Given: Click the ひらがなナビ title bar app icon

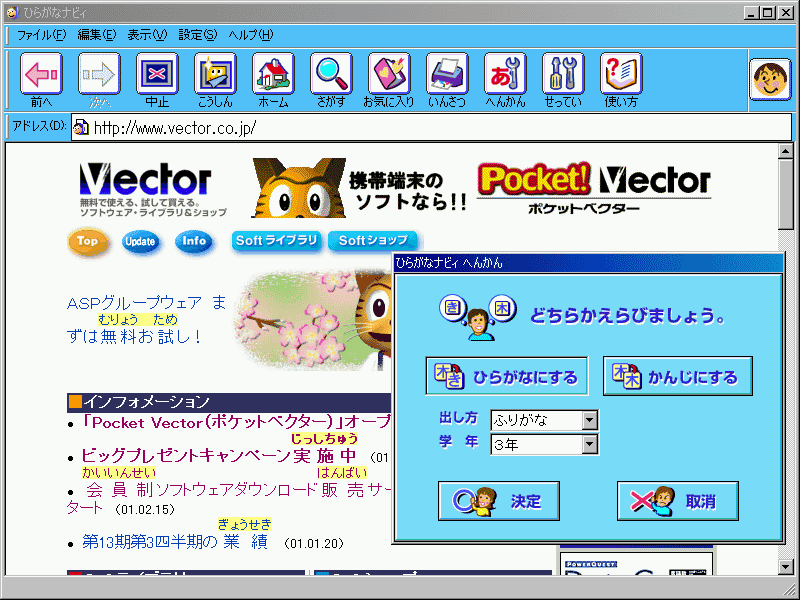Looking at the screenshot, I should [x=12, y=12].
